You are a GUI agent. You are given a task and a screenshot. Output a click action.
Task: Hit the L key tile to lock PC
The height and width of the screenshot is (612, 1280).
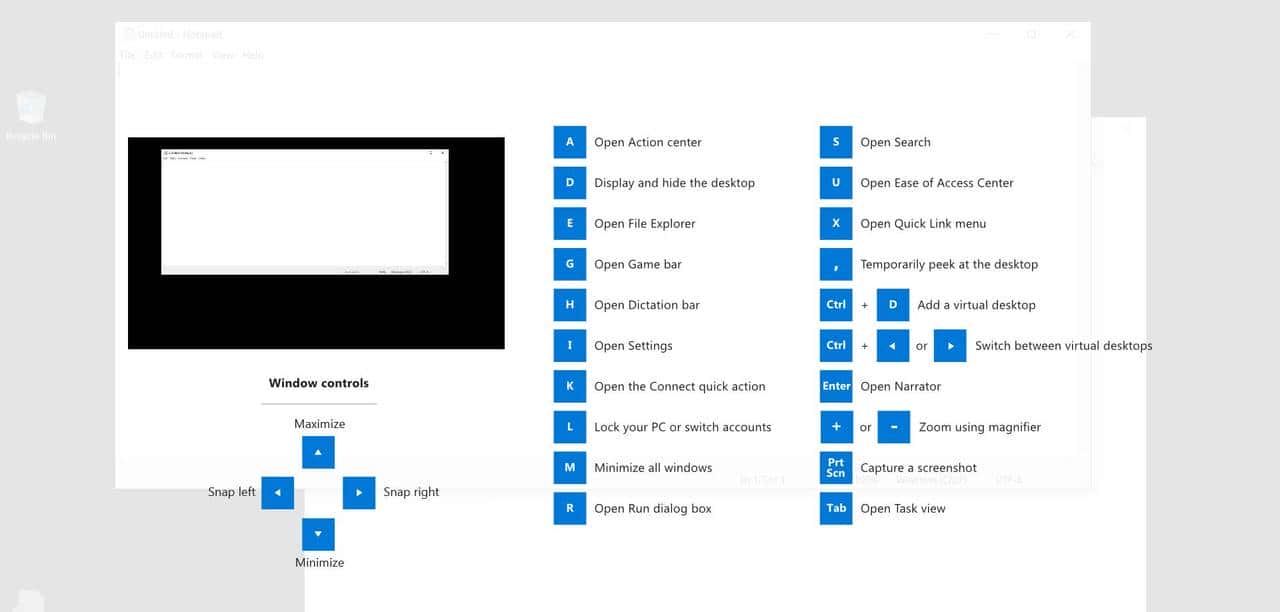(569, 427)
